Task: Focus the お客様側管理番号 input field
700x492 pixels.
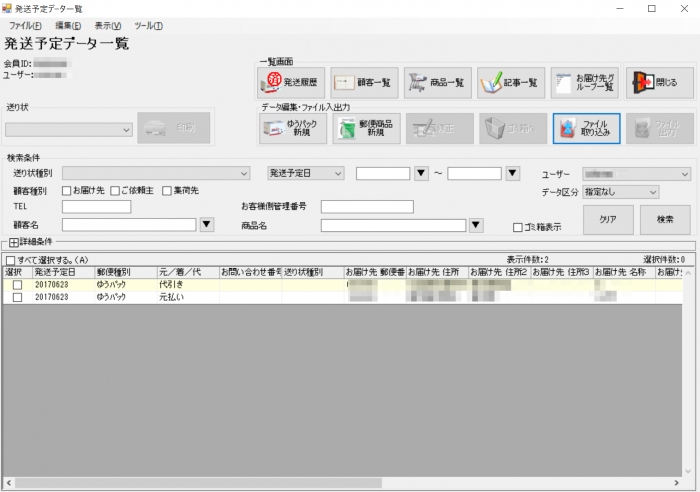Action: coord(367,207)
